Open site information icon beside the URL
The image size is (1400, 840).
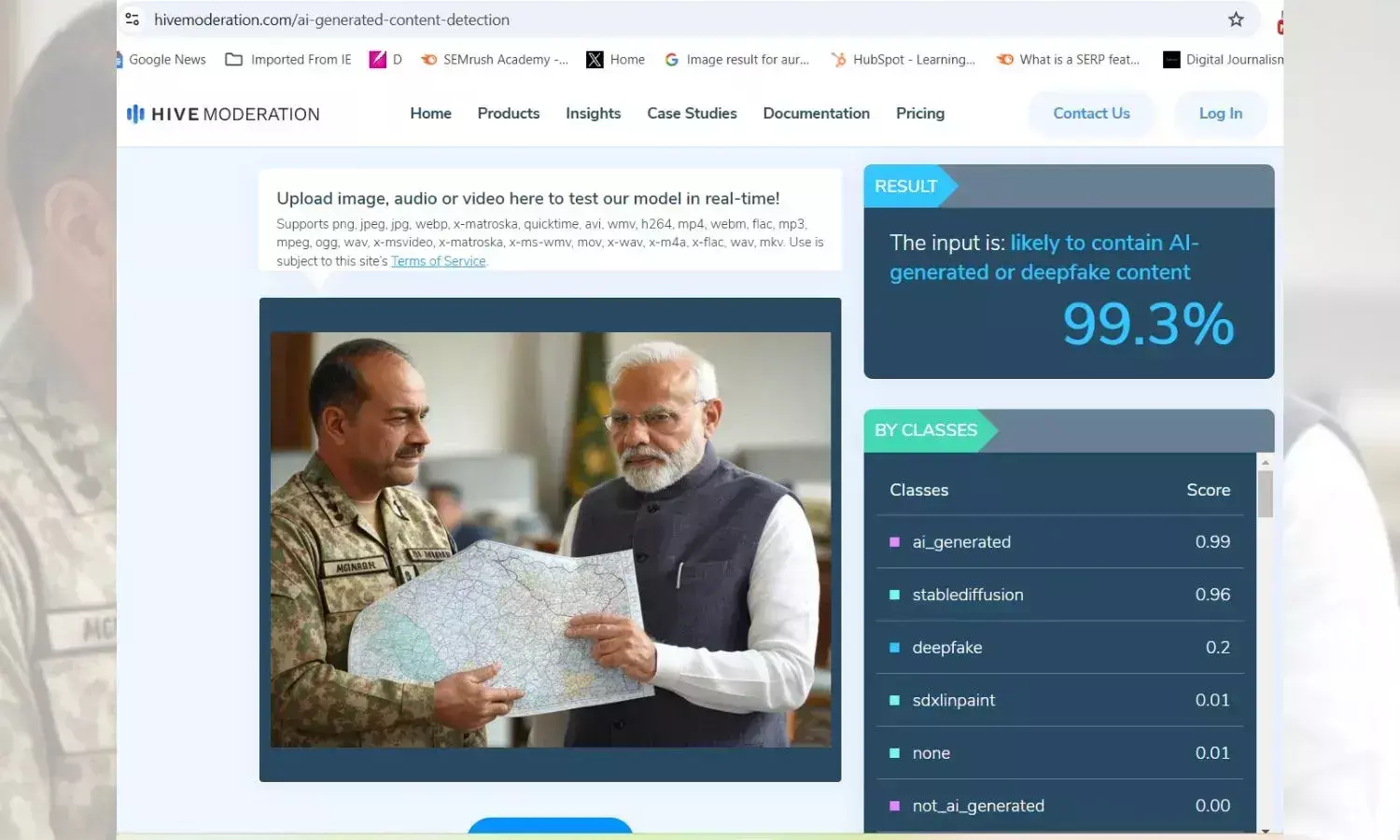coord(133,20)
